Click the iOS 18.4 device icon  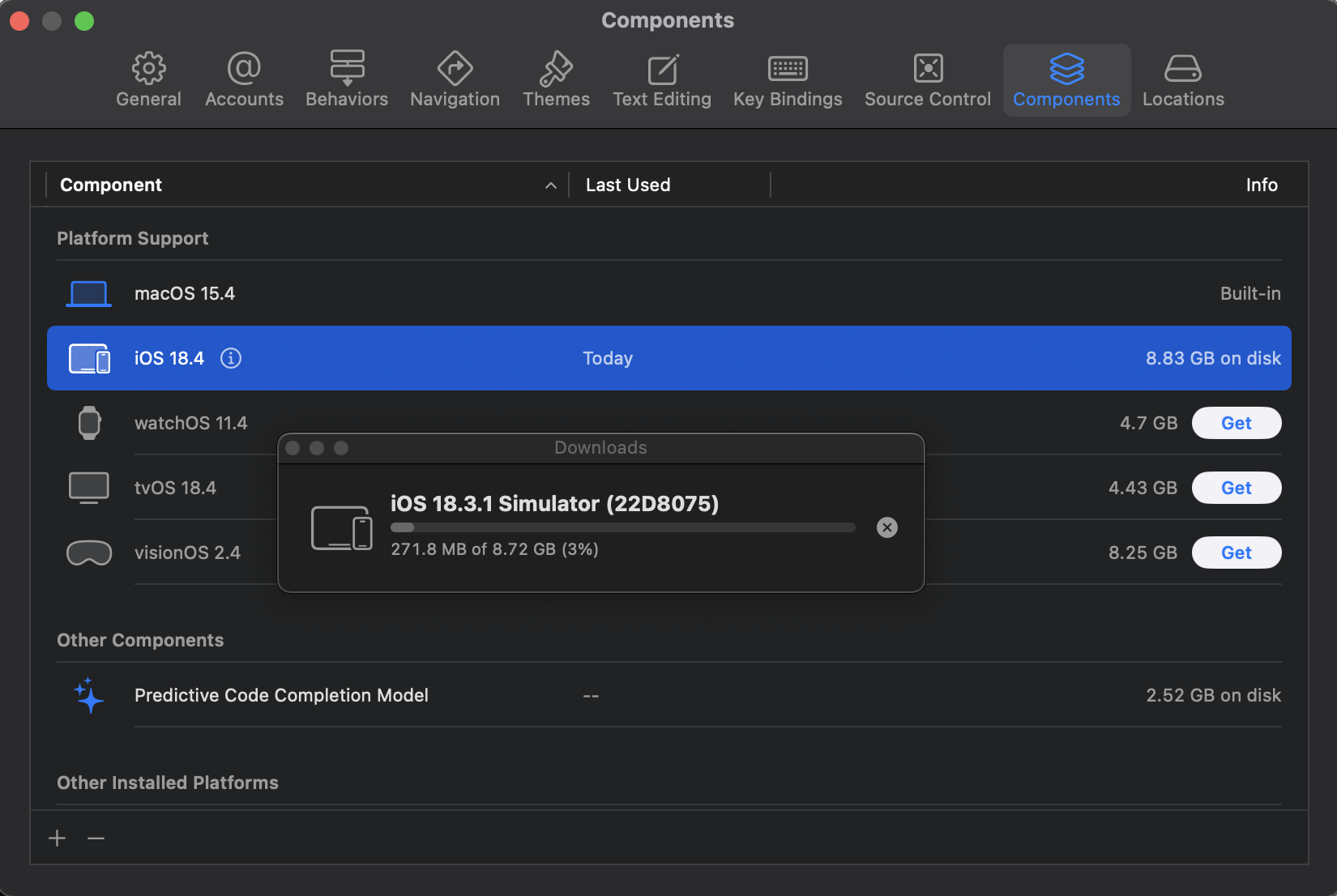click(x=89, y=358)
